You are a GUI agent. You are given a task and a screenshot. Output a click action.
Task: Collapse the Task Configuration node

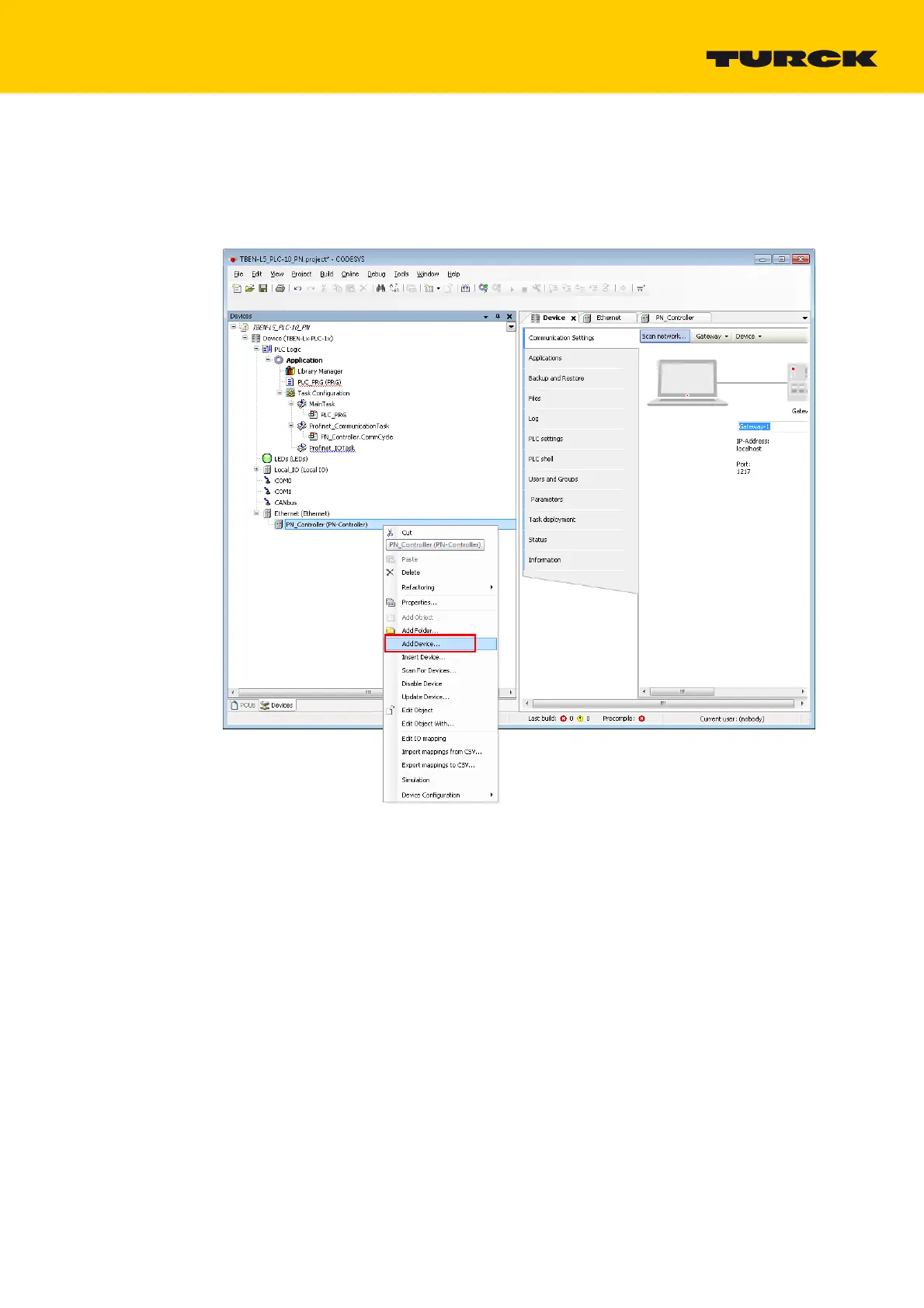coord(280,393)
